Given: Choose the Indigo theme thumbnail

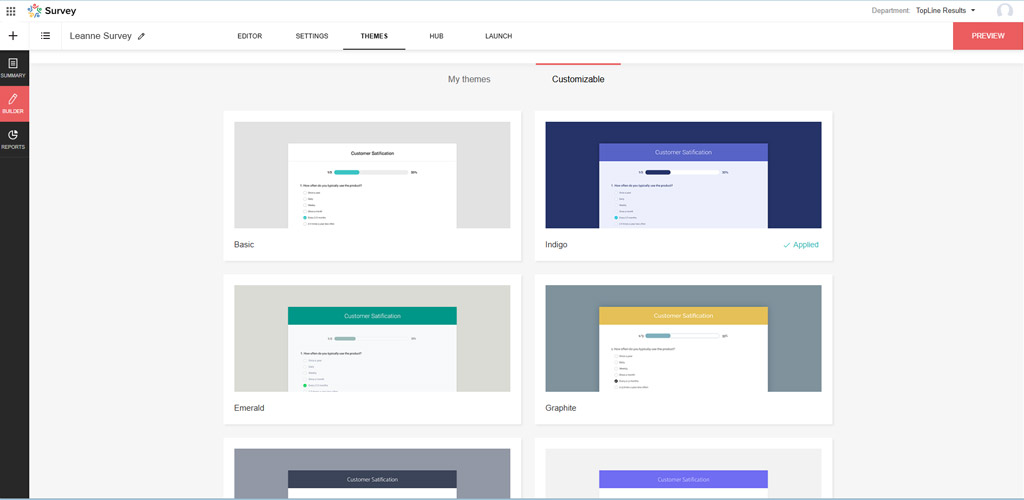Looking at the screenshot, I should 683,175.
